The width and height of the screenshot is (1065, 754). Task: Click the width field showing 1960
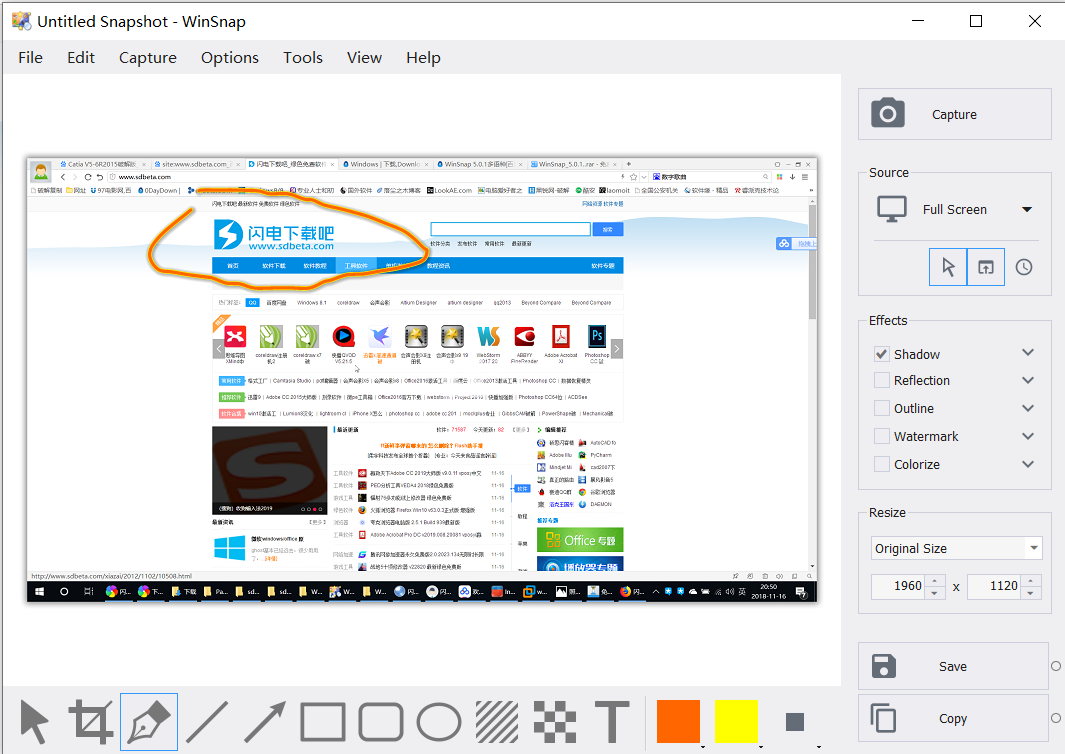900,586
